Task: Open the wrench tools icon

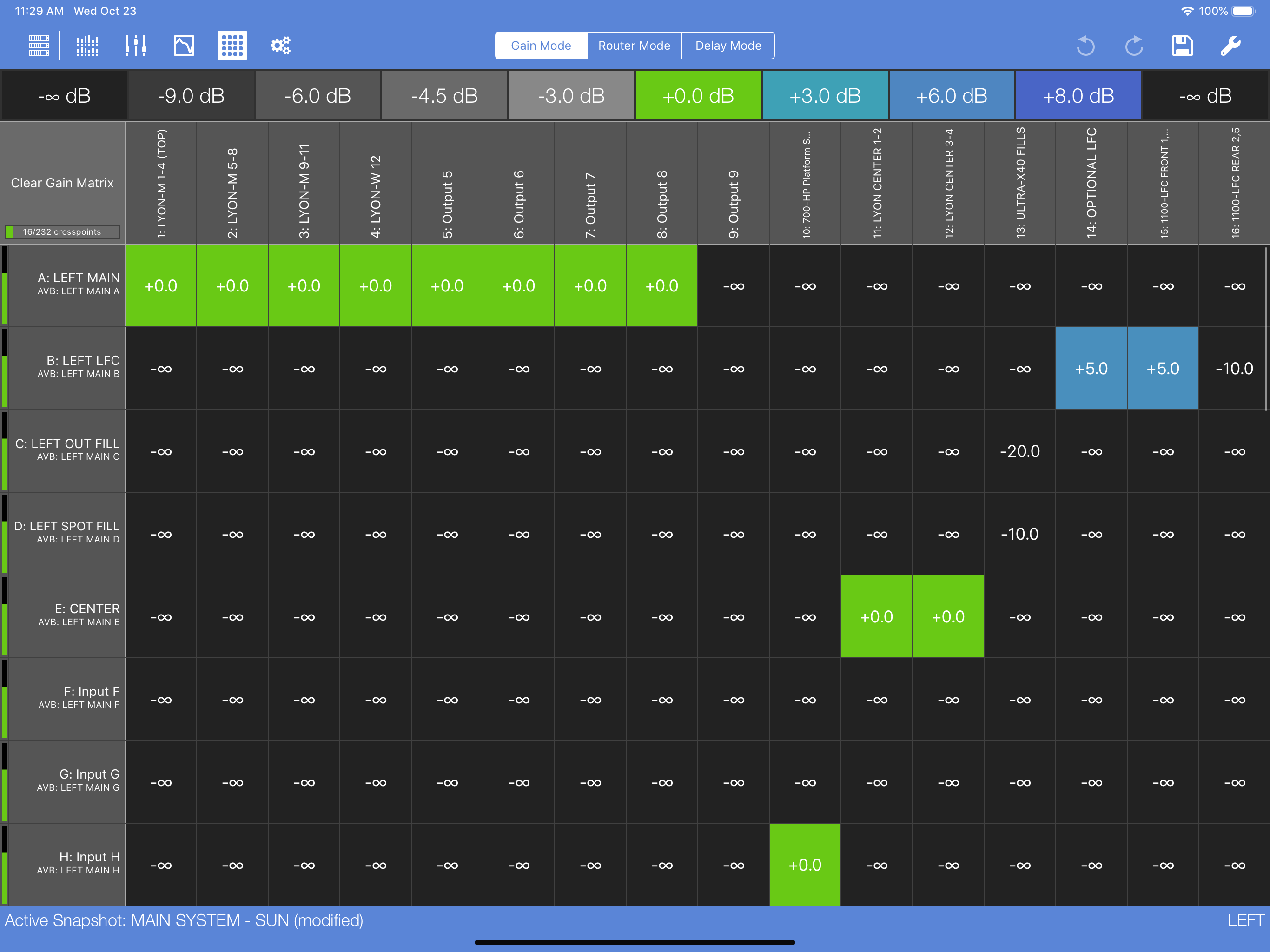Action: click(x=1230, y=46)
